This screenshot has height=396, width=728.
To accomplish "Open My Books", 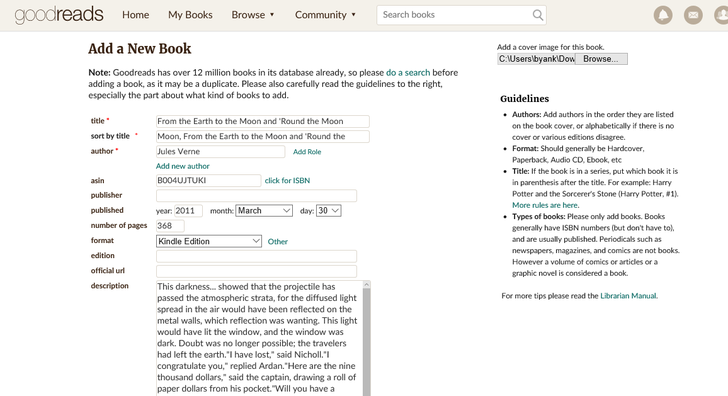I will pyautogui.click(x=190, y=15).
